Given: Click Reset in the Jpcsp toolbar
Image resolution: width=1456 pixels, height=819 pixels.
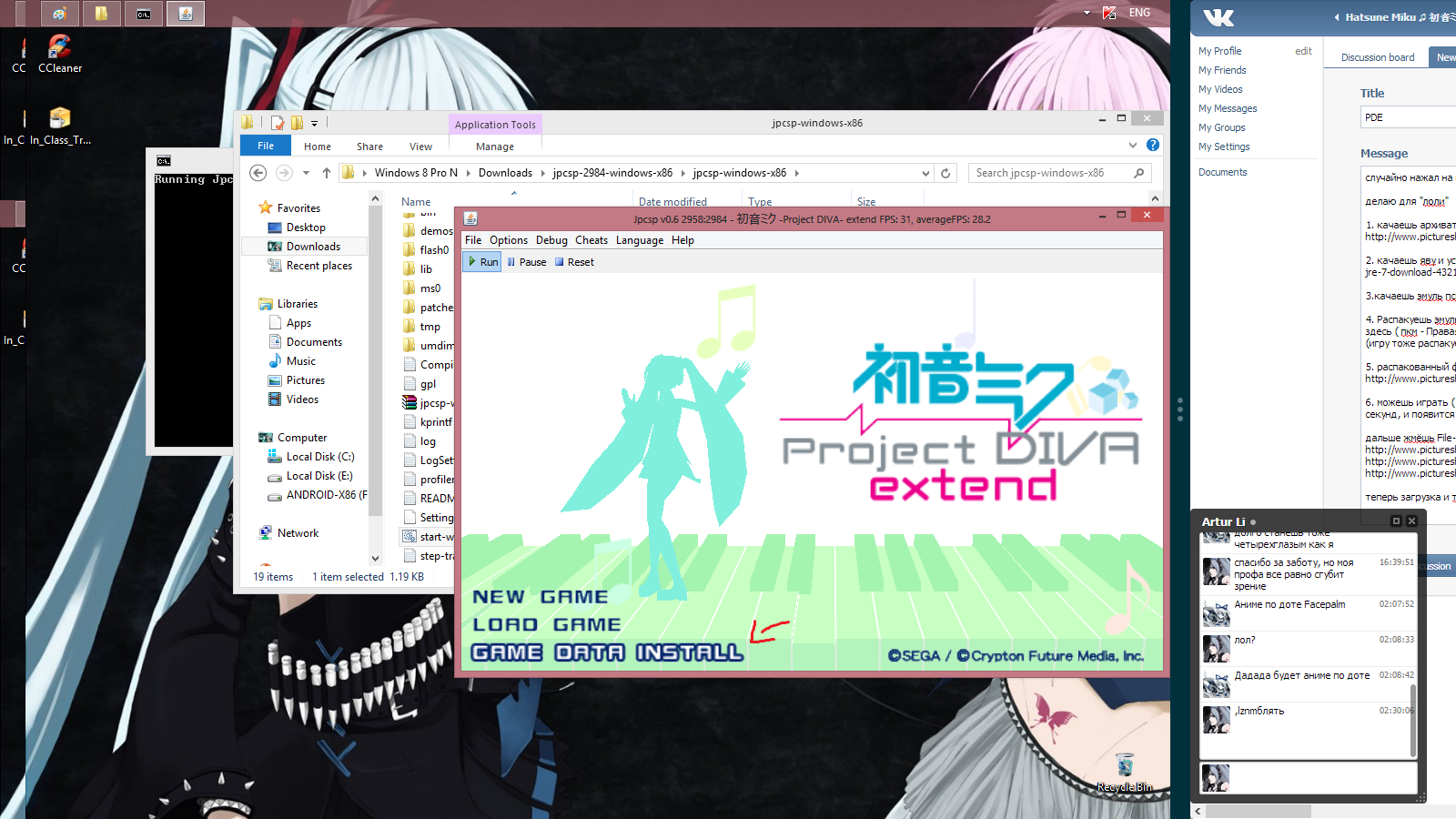Looking at the screenshot, I should click(x=574, y=262).
